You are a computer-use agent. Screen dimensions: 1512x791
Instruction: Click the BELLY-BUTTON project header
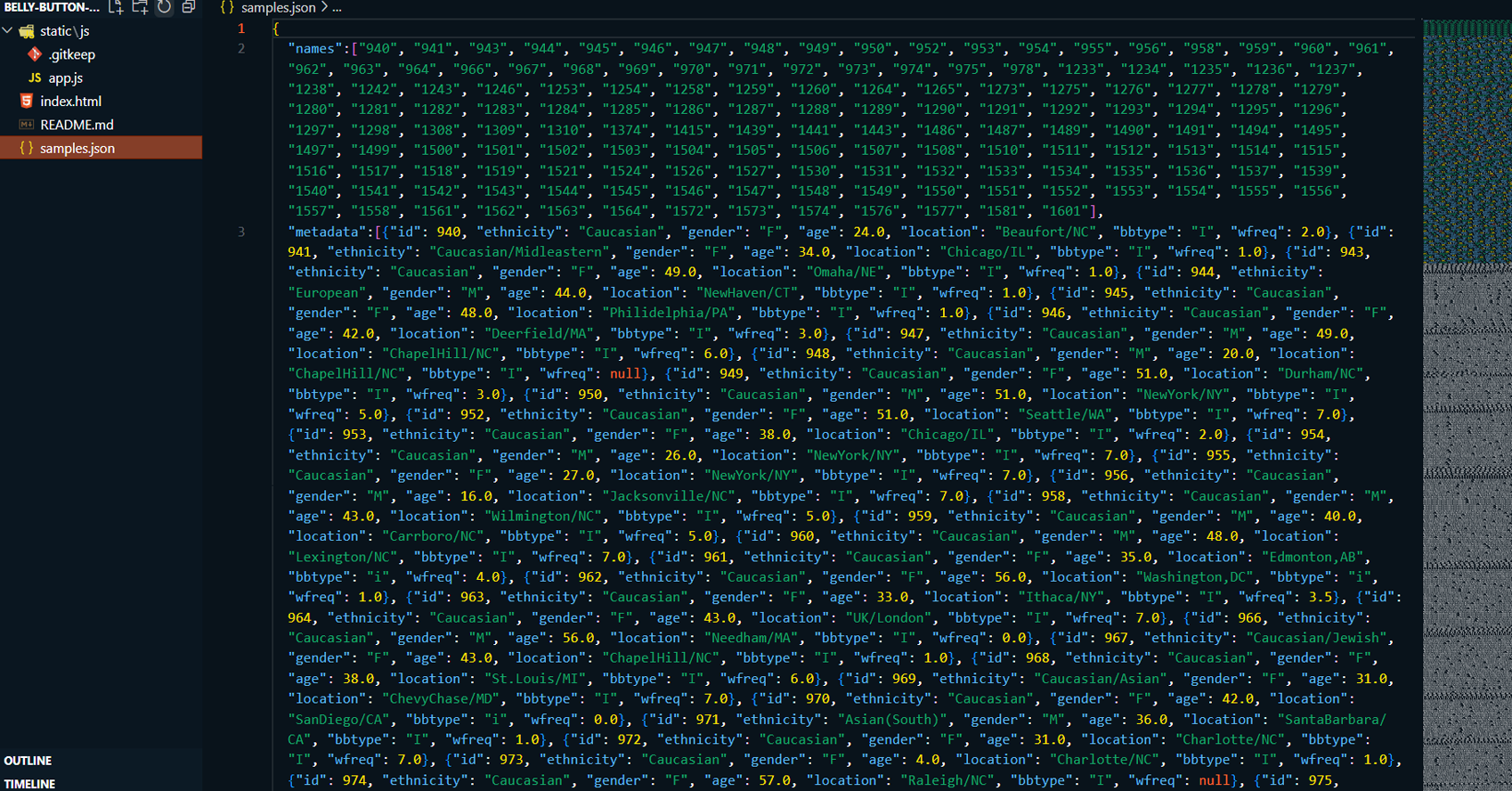click(x=52, y=7)
